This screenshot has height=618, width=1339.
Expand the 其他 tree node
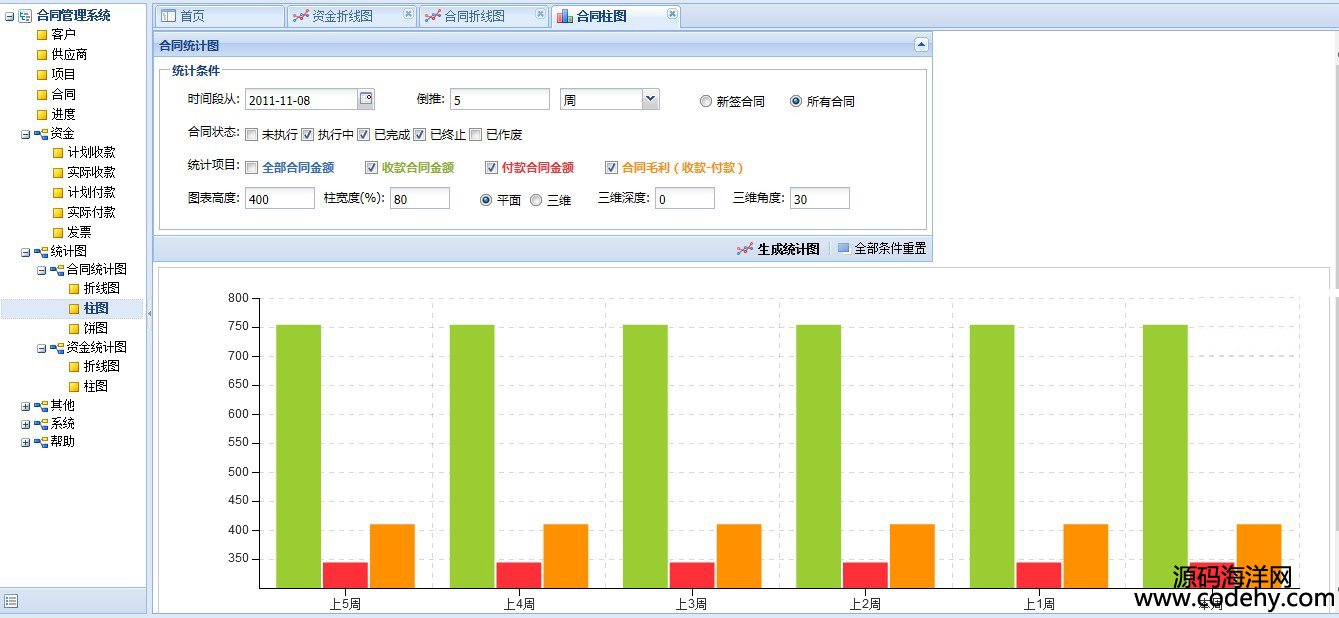26,406
